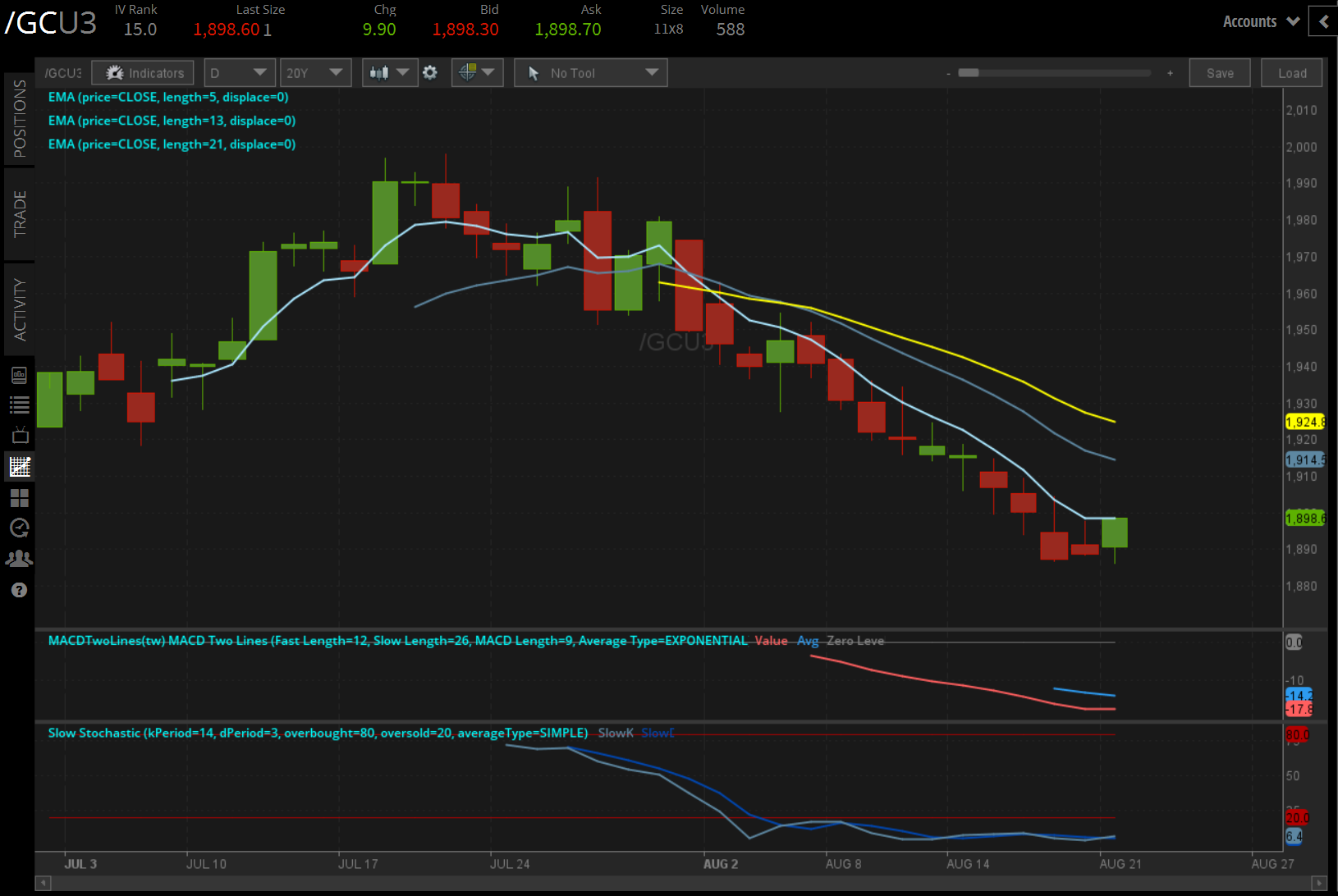1338x896 pixels.
Task: Open the clock history icon in sidebar
Action: click(20, 528)
